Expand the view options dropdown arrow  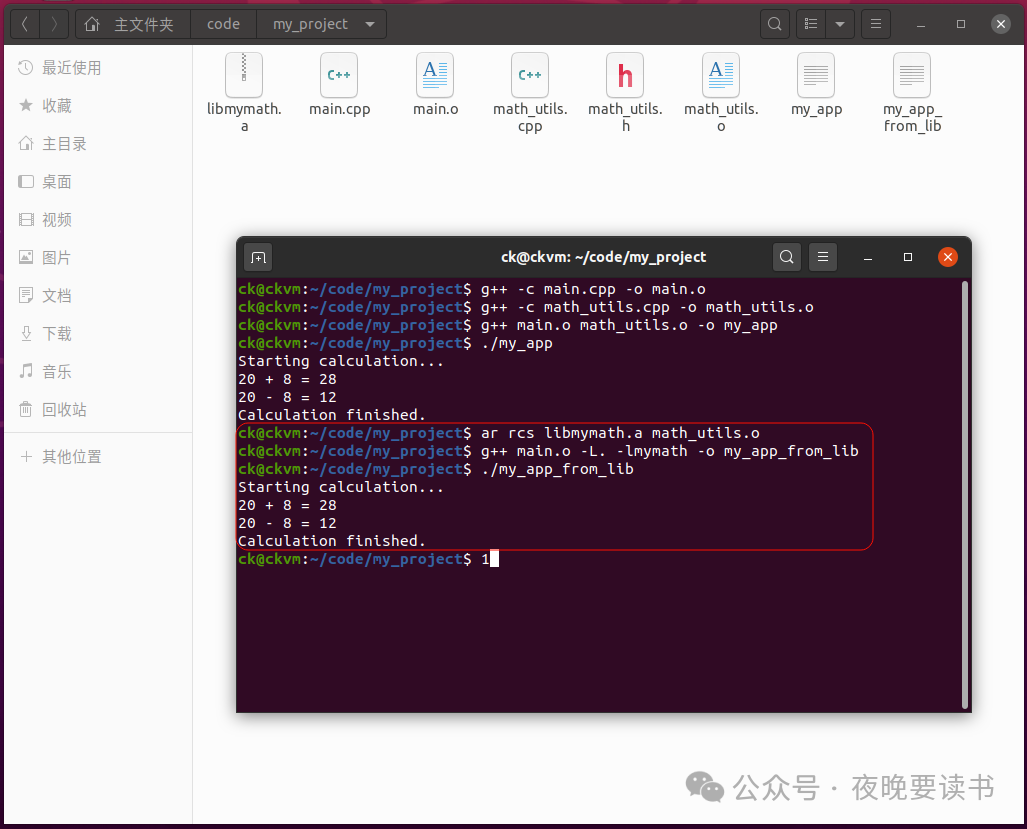coord(840,24)
